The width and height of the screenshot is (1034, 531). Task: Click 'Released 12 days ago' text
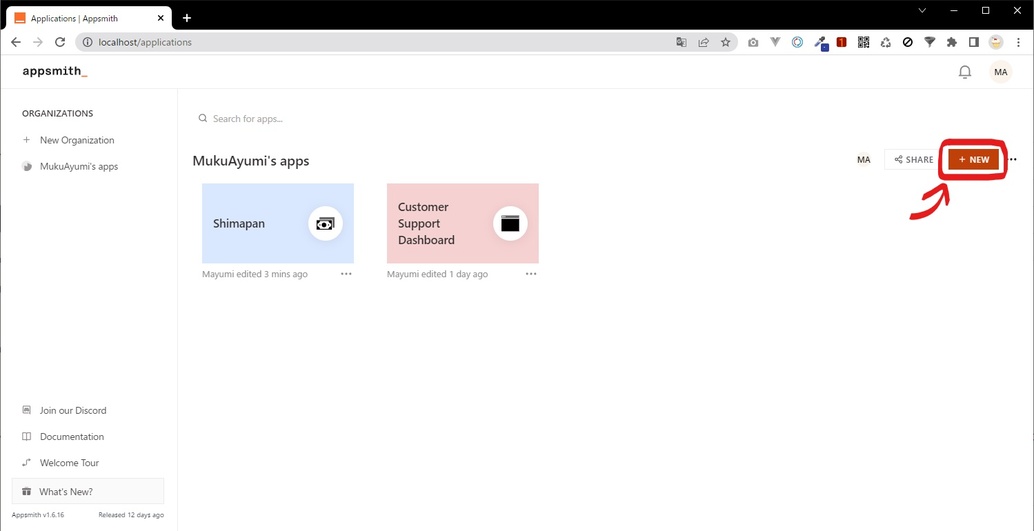pos(131,515)
